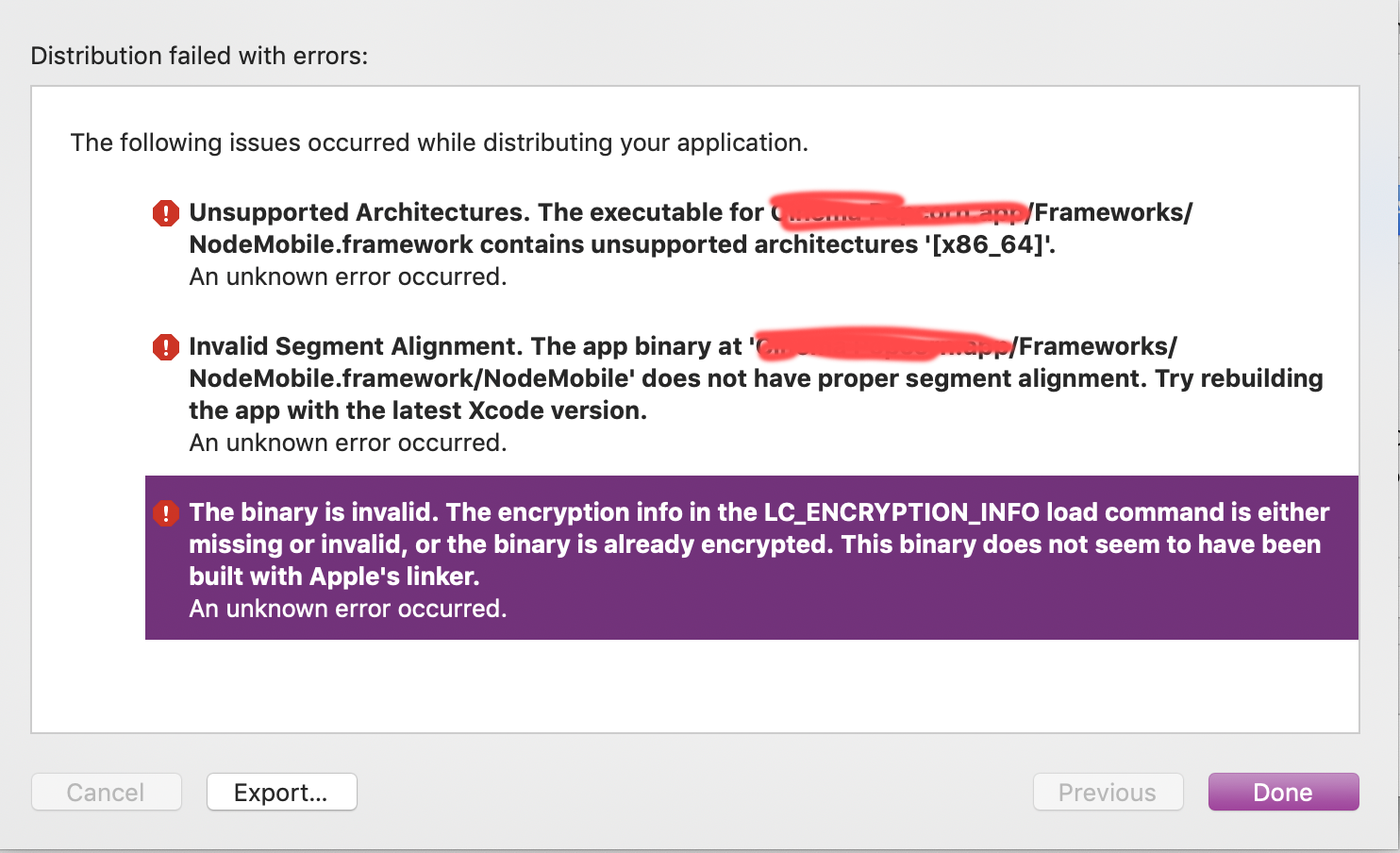1400x853 pixels.
Task: Click the Distribution failed with errors heading
Action: tap(198, 56)
